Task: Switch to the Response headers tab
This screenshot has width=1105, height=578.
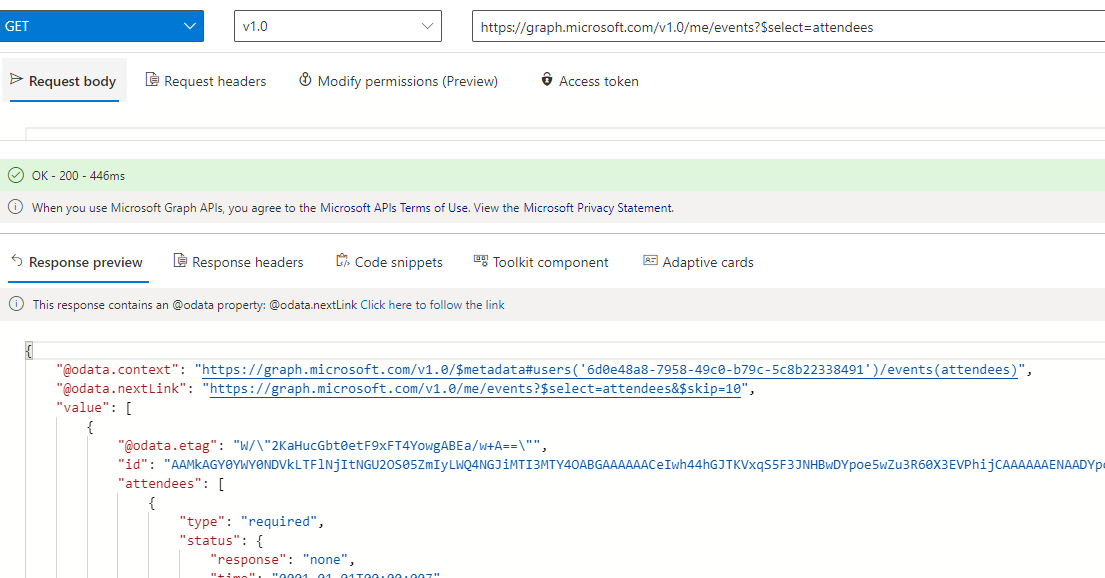Action: point(238,262)
